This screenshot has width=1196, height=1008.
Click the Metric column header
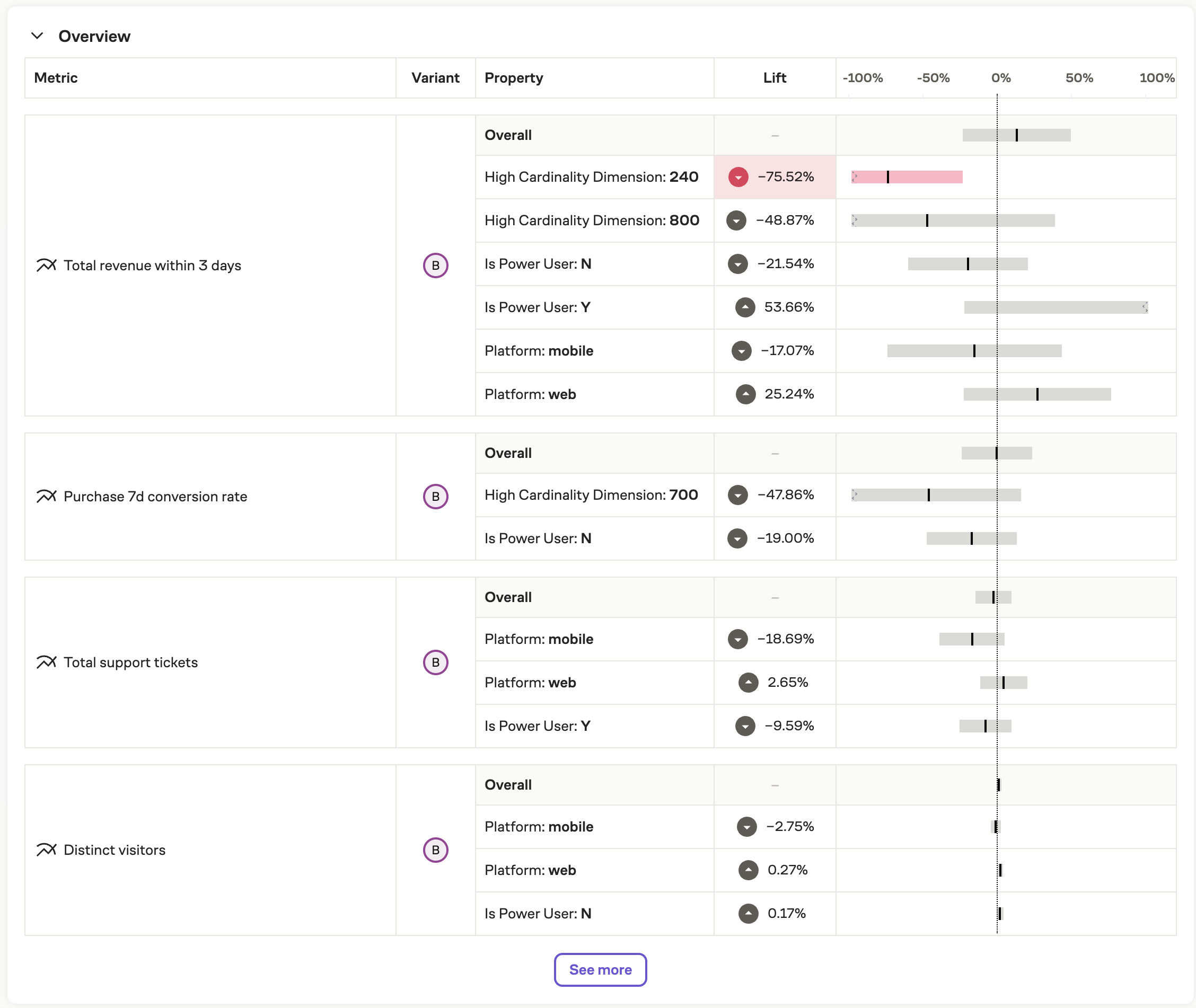tap(56, 78)
